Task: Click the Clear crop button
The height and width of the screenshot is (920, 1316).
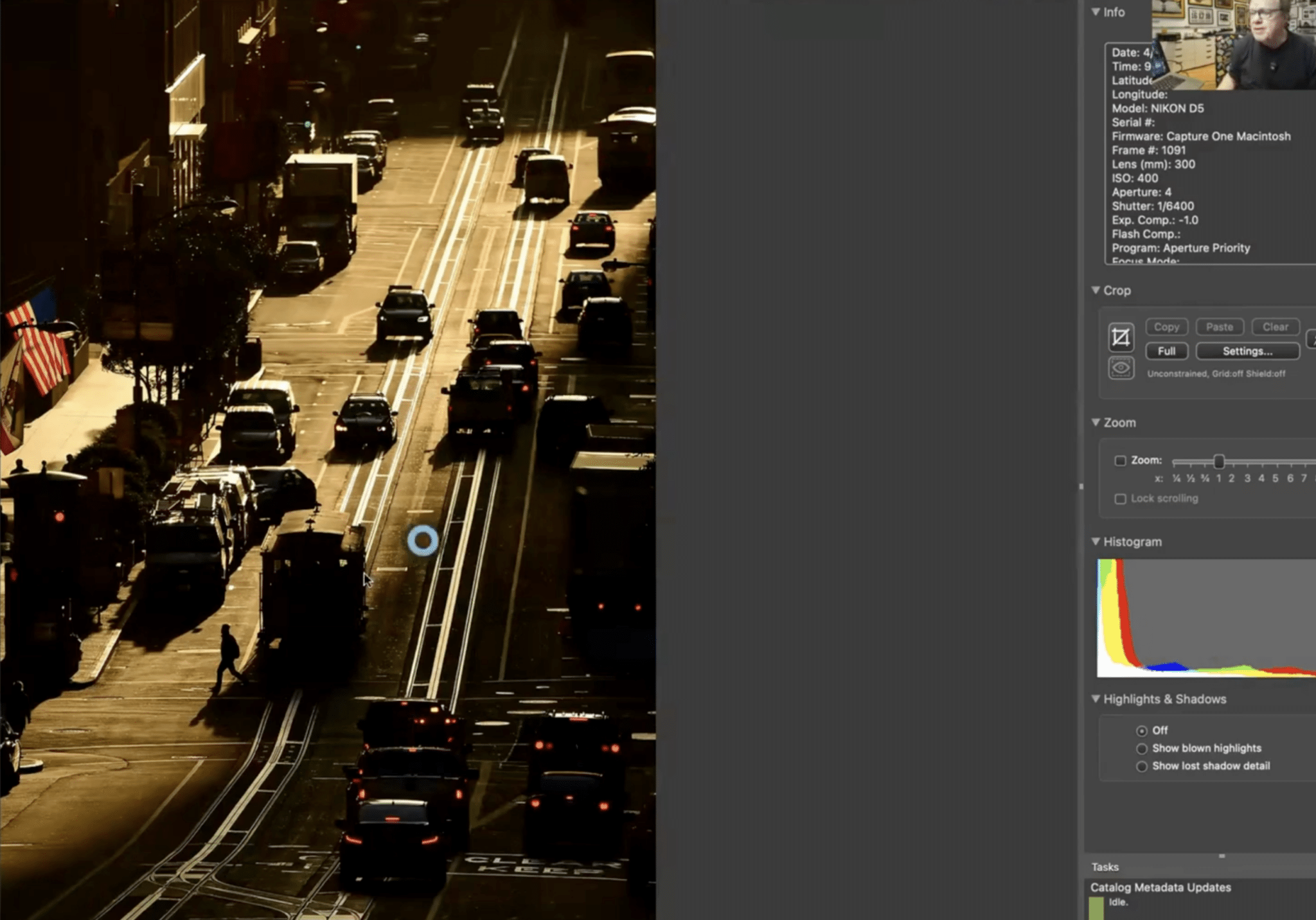Action: (x=1275, y=327)
